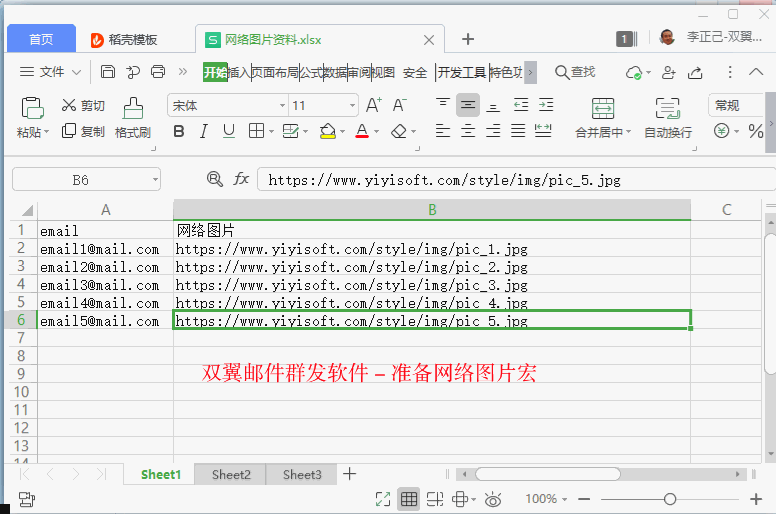Switch to the Home tab
The height and width of the screenshot is (514, 776).
click(41, 39)
